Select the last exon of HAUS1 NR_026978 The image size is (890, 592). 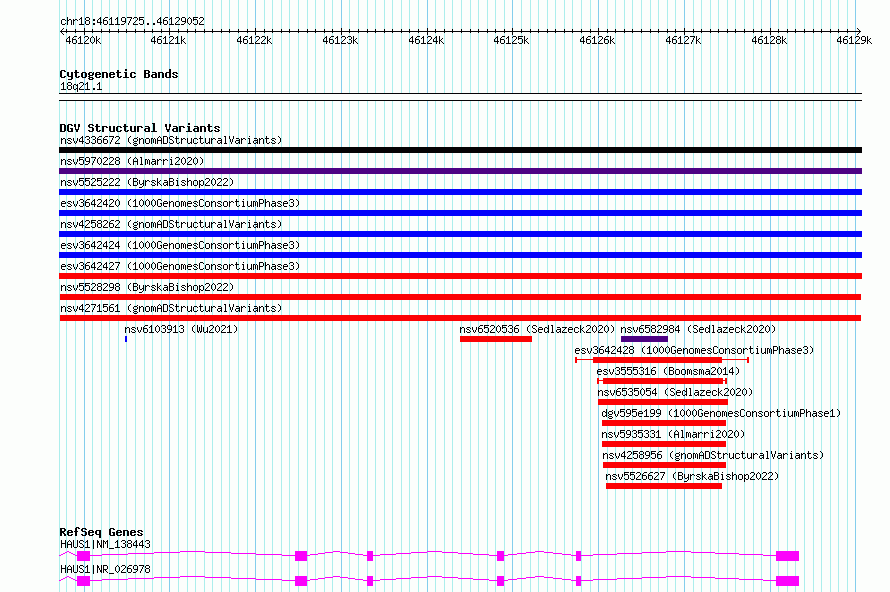click(787, 581)
